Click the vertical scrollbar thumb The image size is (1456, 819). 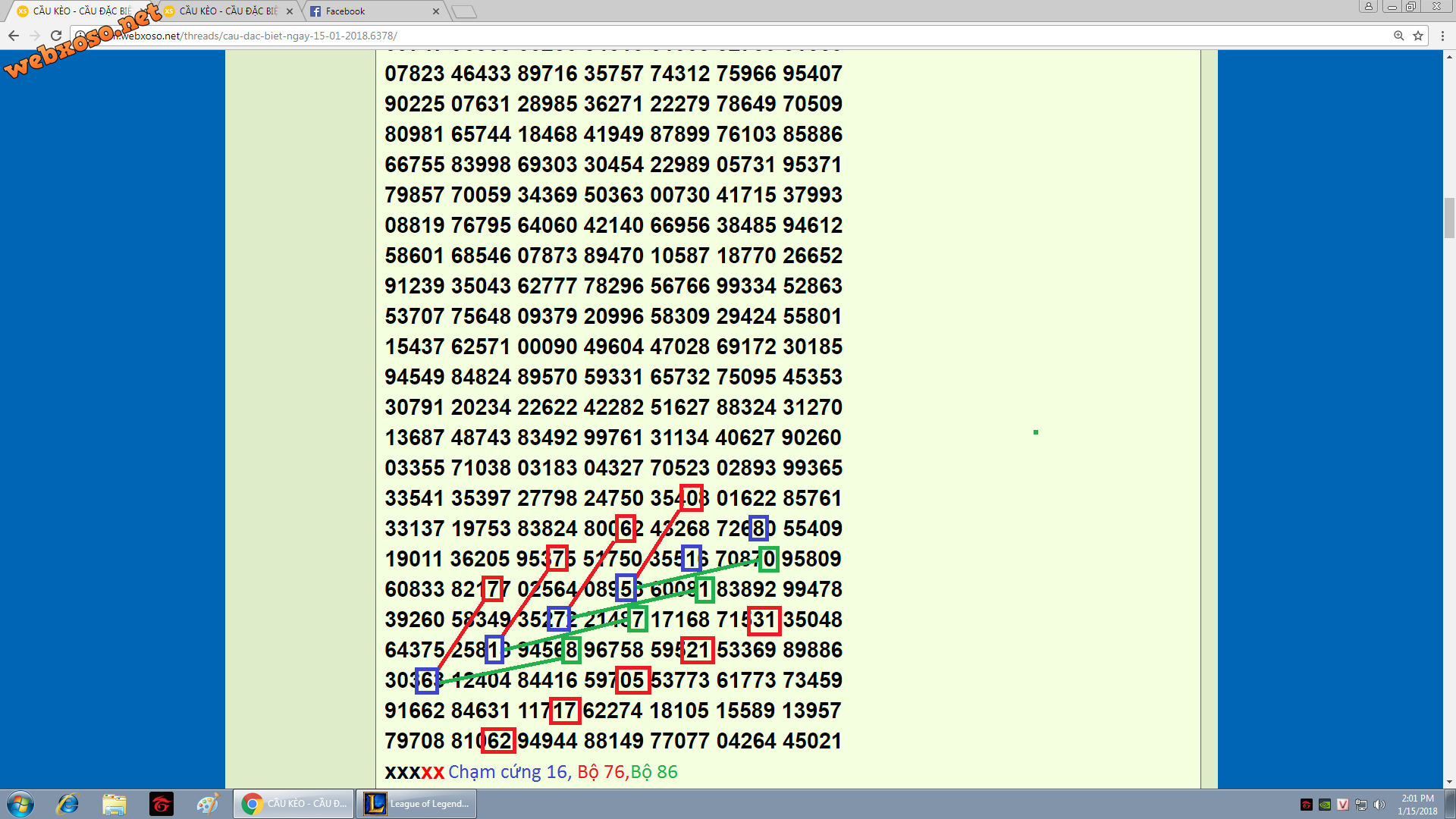(1449, 218)
